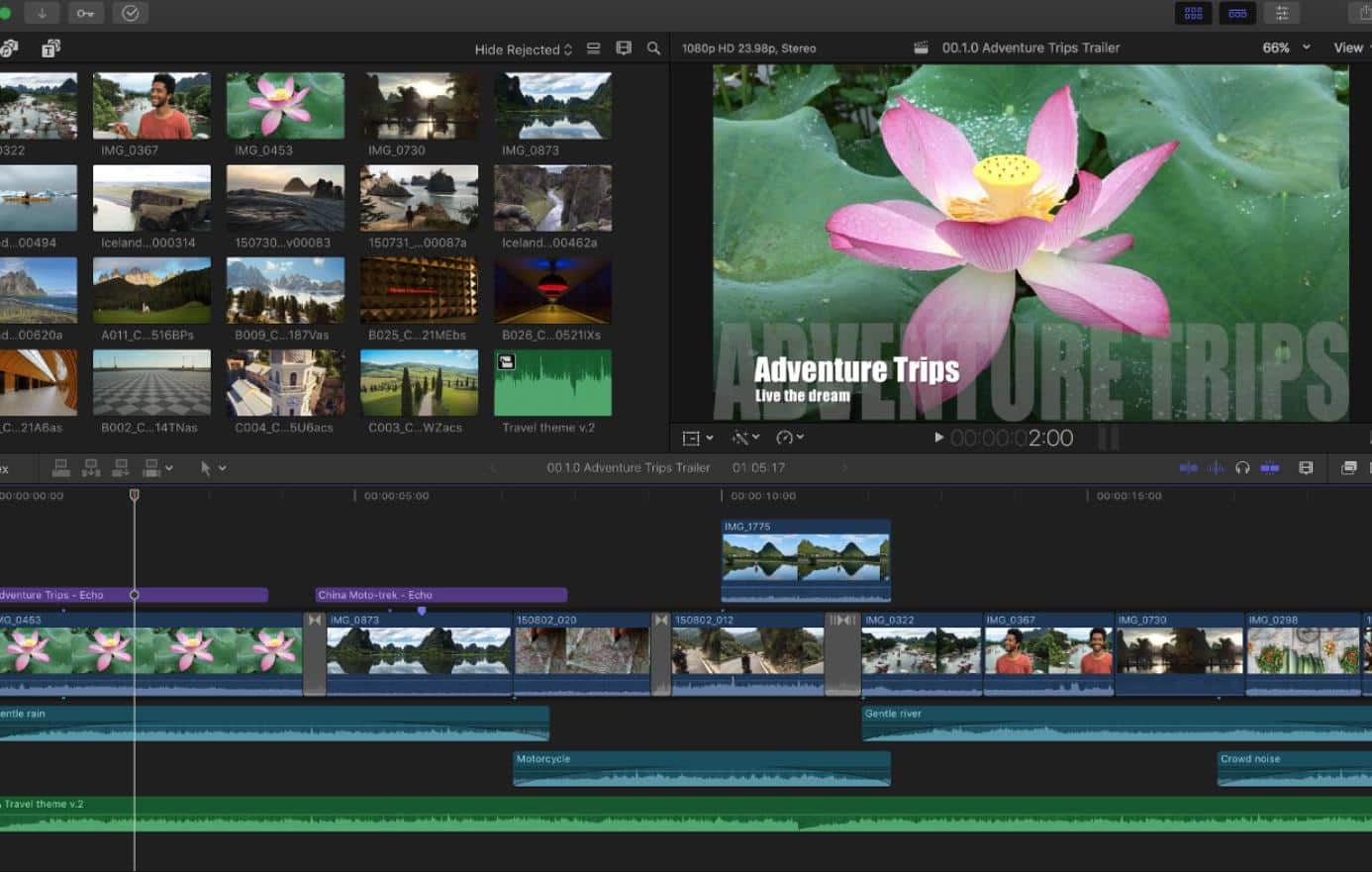Screen dimensions: 1372x872
Task: Open the Background Tasks checkmark button
Action: 130,13
